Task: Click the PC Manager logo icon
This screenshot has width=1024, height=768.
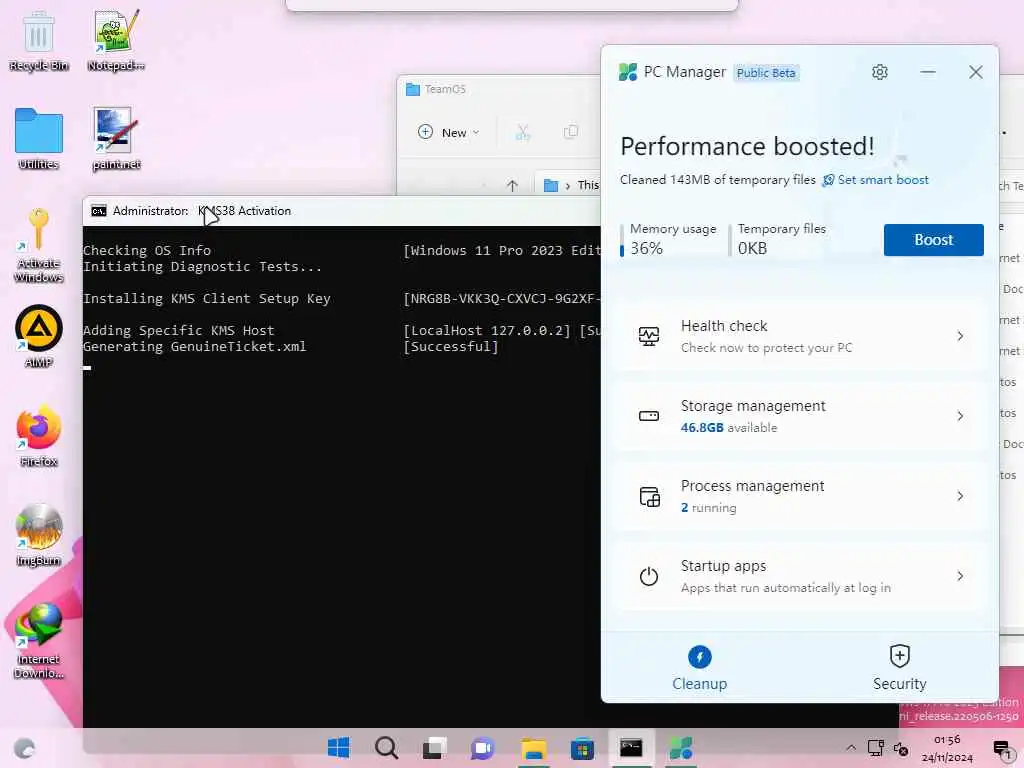Action: (x=628, y=72)
